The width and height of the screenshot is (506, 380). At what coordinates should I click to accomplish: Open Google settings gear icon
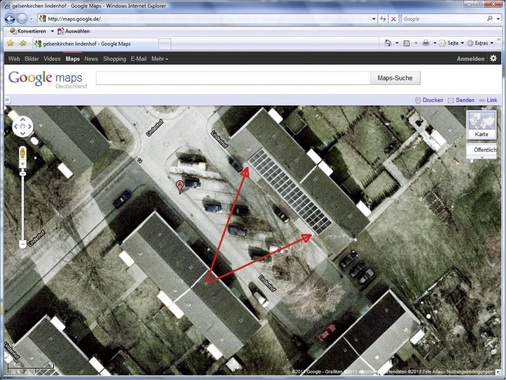click(x=493, y=58)
